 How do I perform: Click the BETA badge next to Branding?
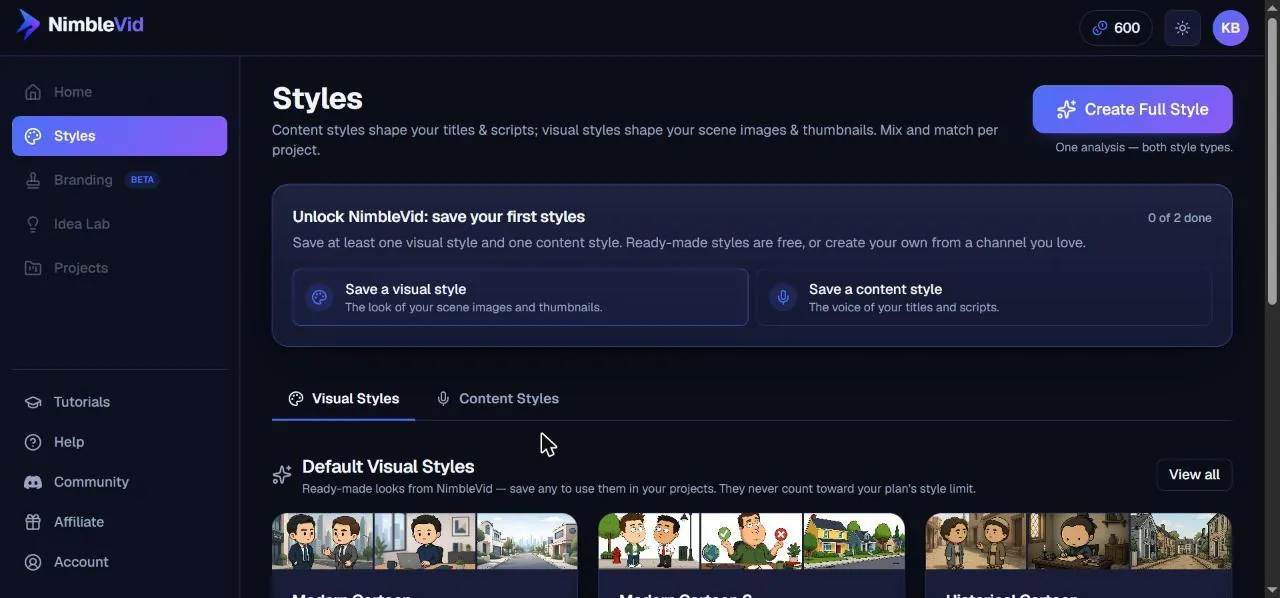pyautogui.click(x=142, y=180)
